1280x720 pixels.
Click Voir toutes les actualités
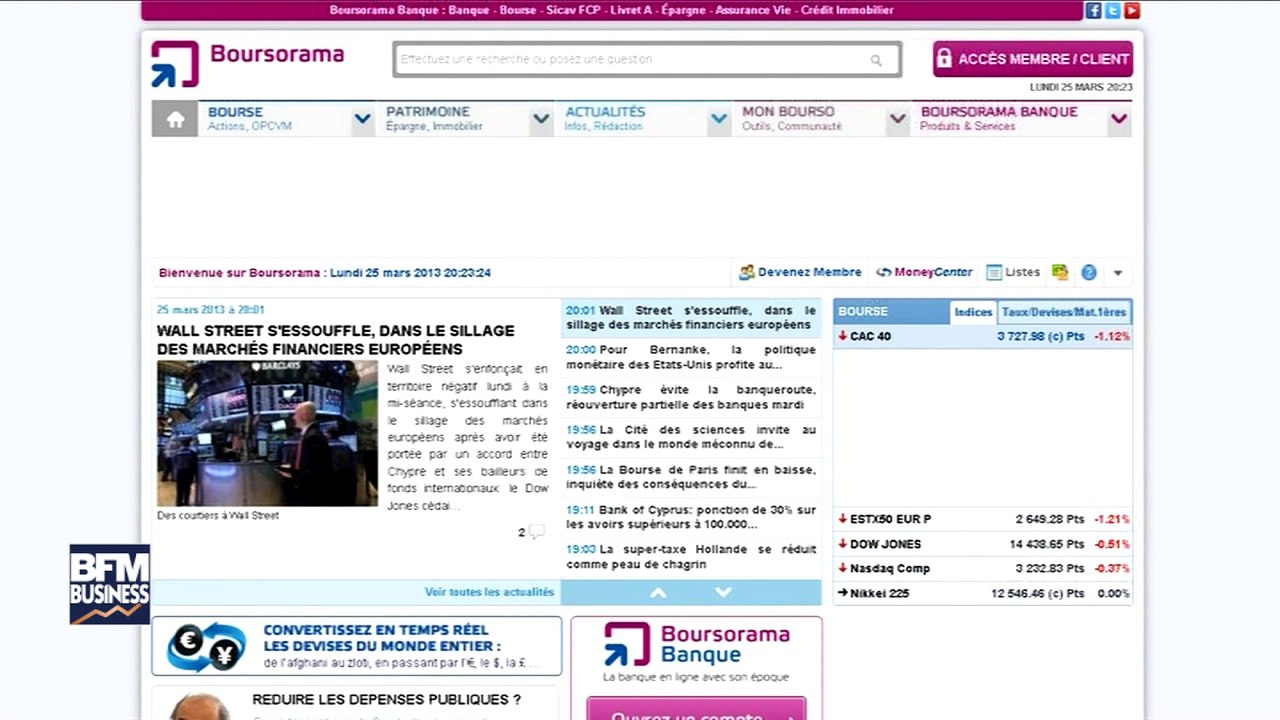click(489, 592)
